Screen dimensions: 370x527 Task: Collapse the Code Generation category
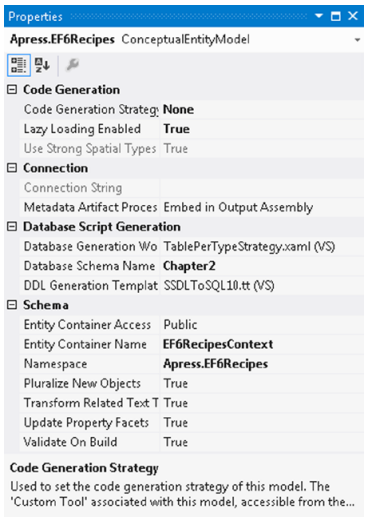(12, 90)
